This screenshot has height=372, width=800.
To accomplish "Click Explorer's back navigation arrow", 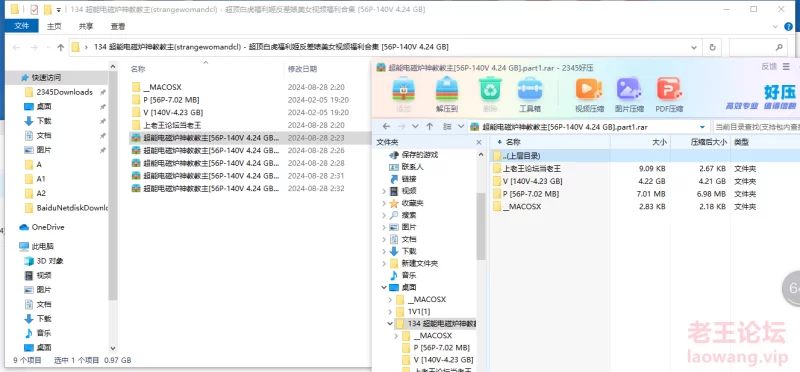I will tap(16, 47).
